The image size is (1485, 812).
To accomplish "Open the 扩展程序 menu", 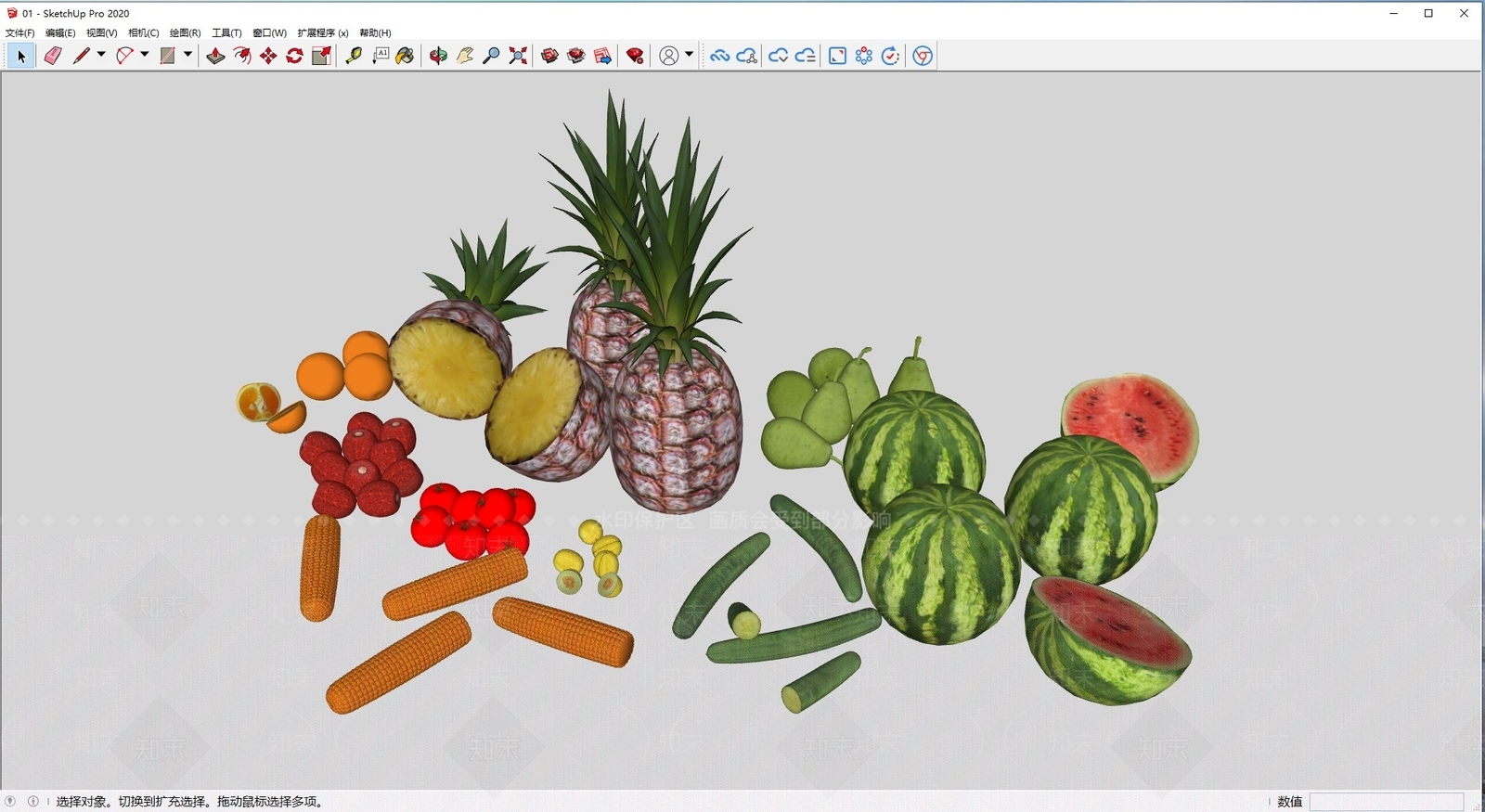I will [x=323, y=32].
